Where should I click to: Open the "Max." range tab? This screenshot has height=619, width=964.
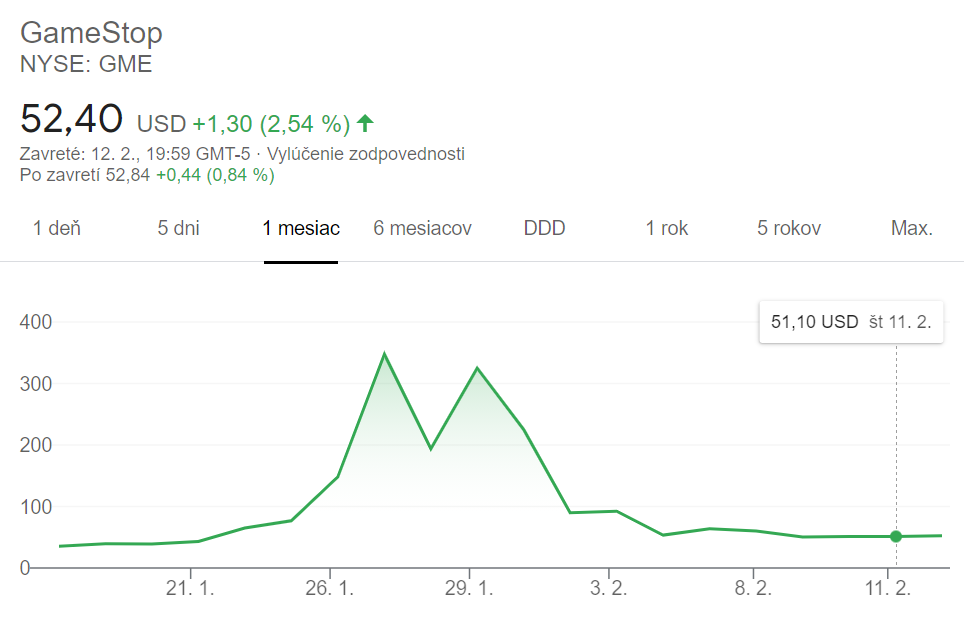click(x=912, y=228)
